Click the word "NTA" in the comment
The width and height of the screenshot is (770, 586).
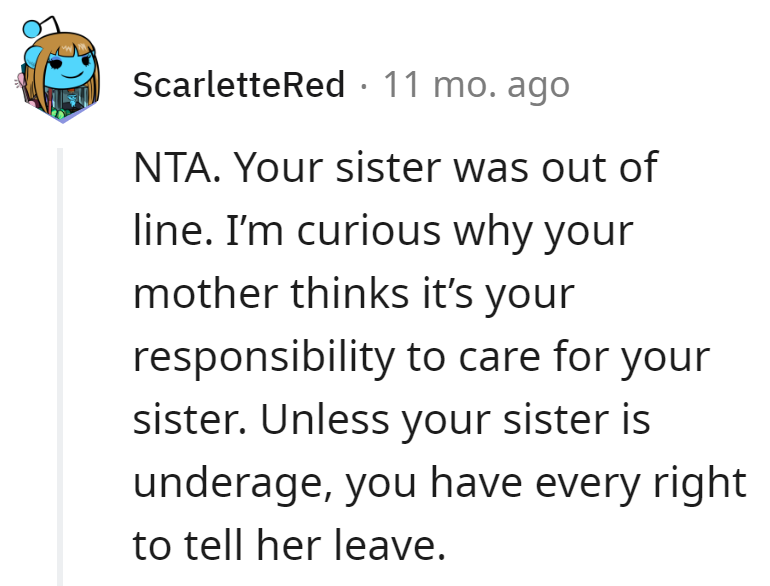pyautogui.click(x=173, y=168)
